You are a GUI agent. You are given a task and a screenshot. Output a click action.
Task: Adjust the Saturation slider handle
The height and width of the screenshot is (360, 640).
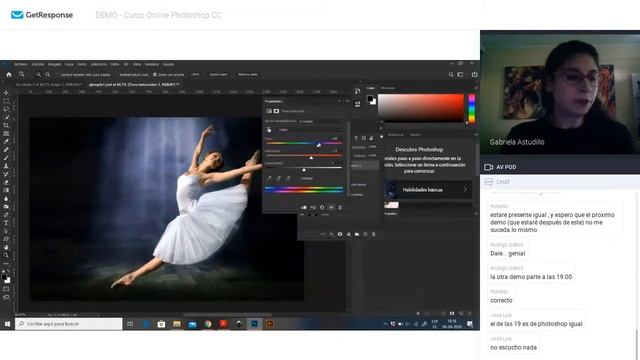(x=311, y=157)
